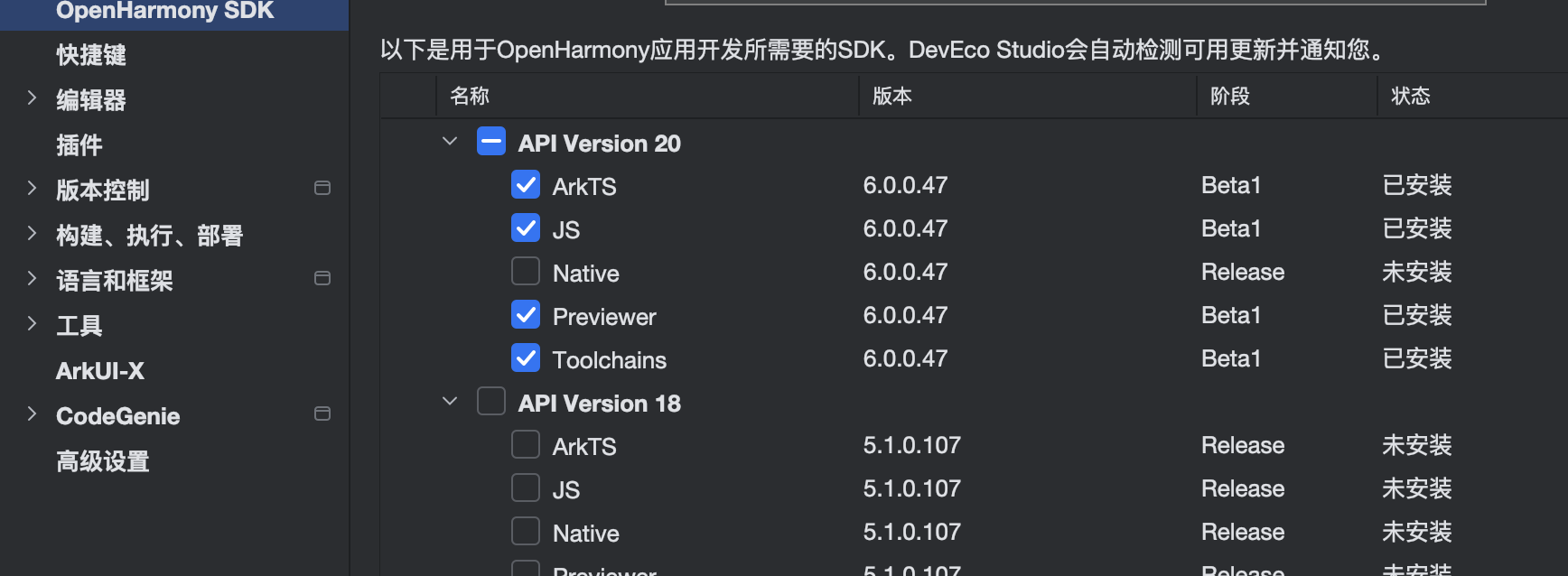
Task: Toggle the API Version 20 group checkbox
Action: click(x=491, y=142)
